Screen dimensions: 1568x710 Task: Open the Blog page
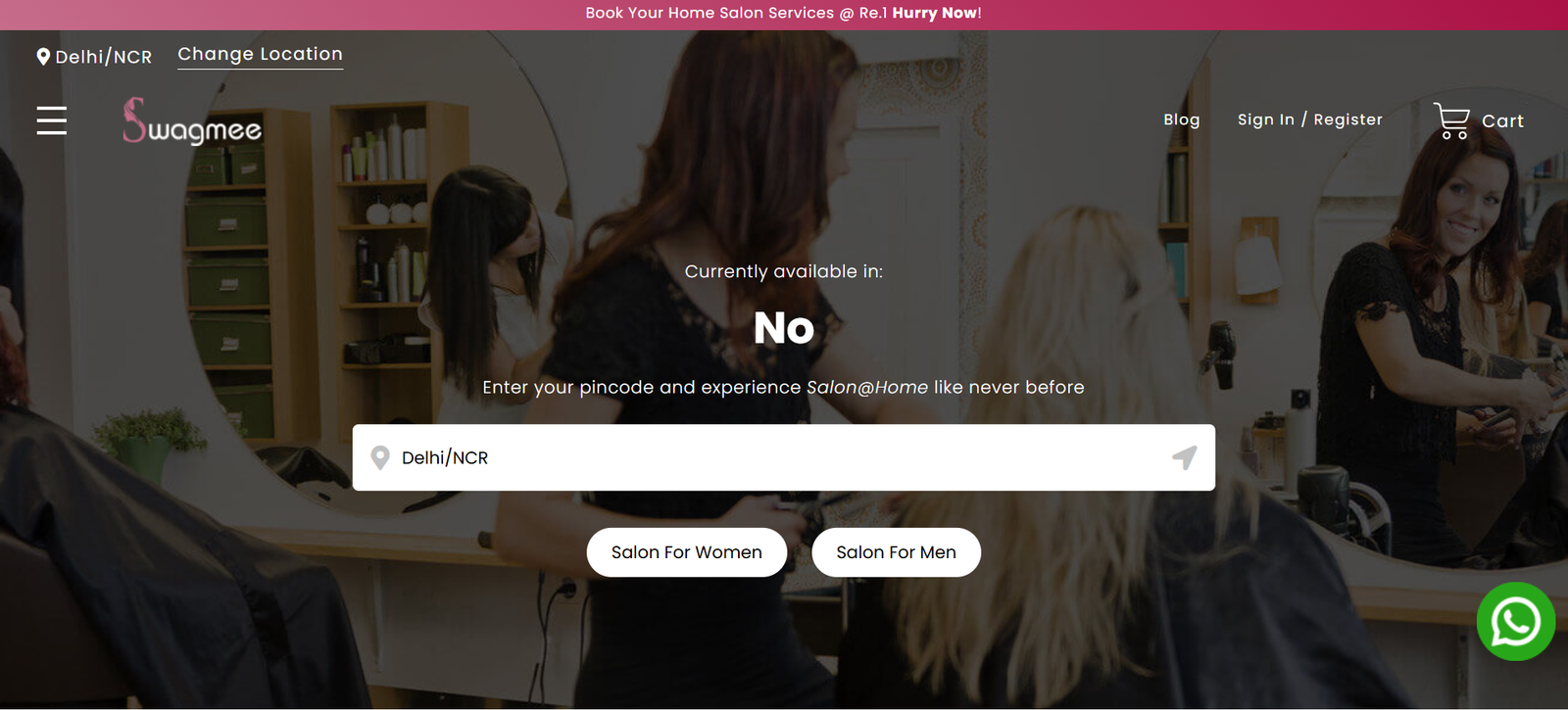1181,119
